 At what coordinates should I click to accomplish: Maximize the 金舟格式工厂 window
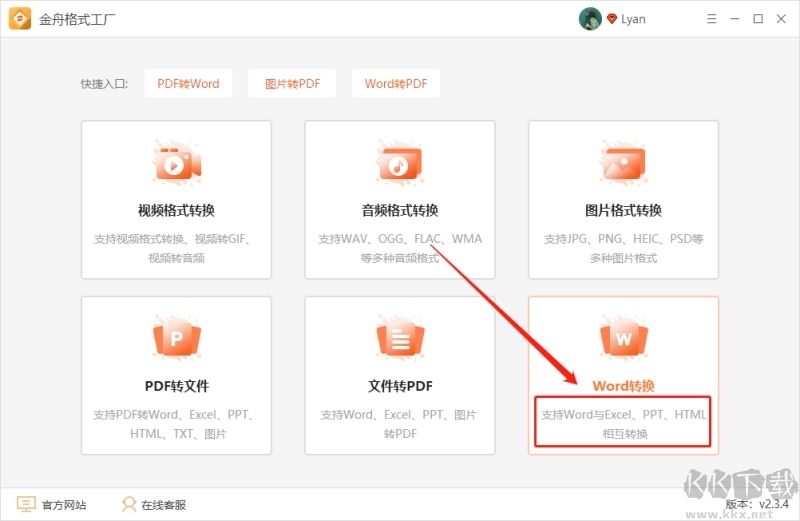(x=758, y=19)
